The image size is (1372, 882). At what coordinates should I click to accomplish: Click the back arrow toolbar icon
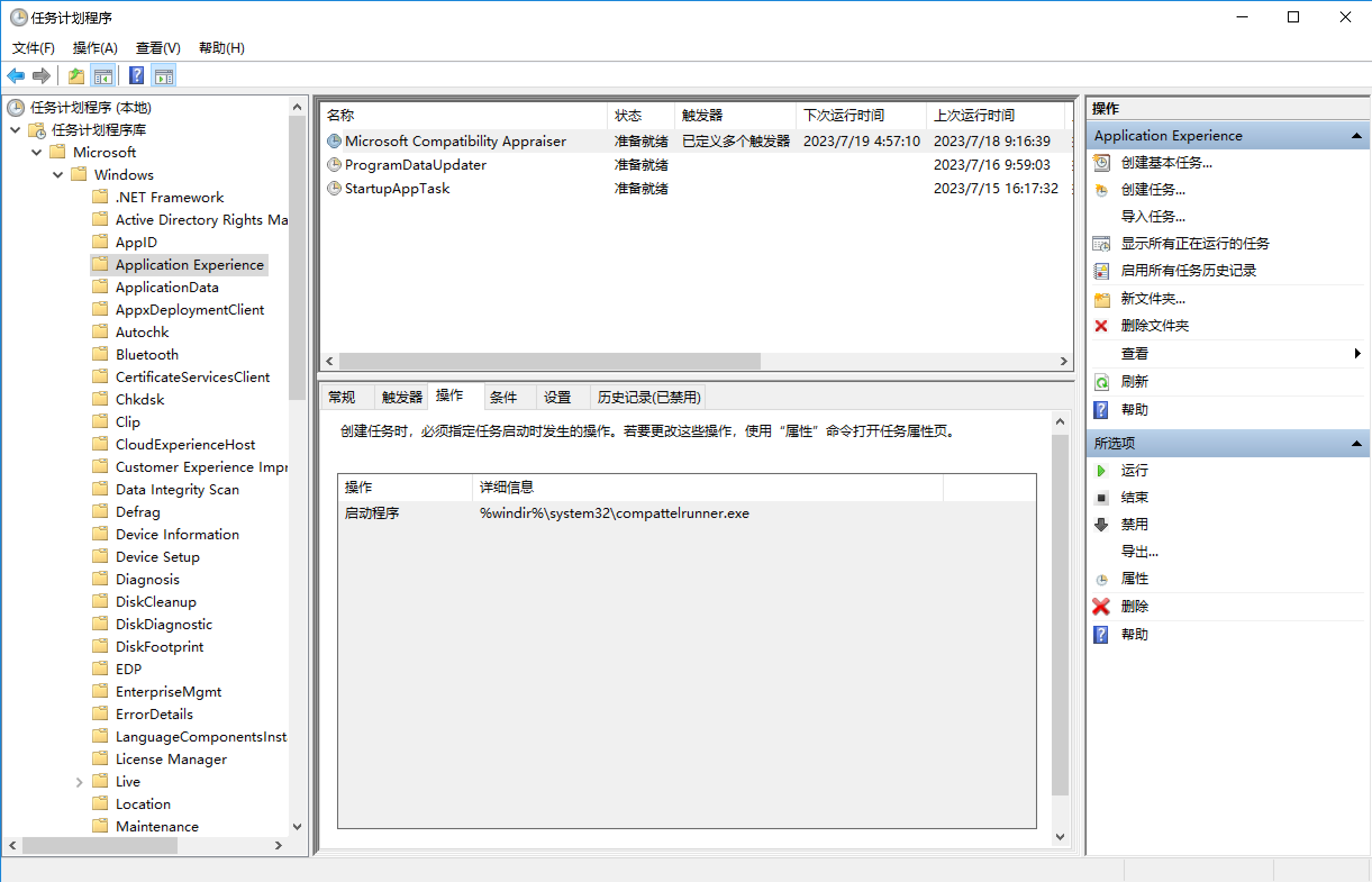point(16,76)
